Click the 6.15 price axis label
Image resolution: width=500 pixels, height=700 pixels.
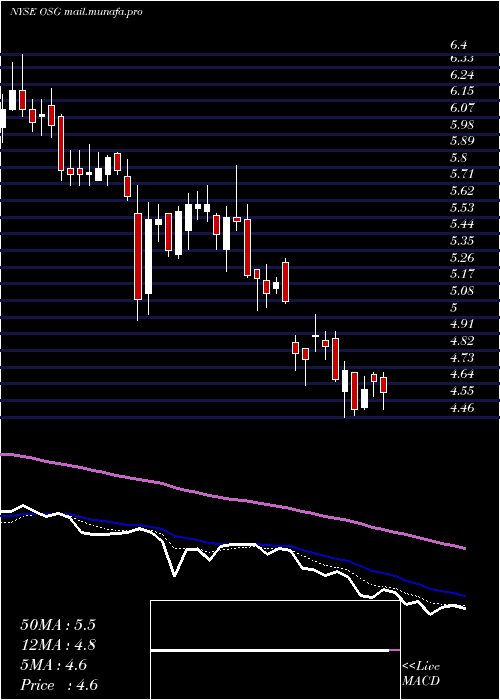[462, 91]
